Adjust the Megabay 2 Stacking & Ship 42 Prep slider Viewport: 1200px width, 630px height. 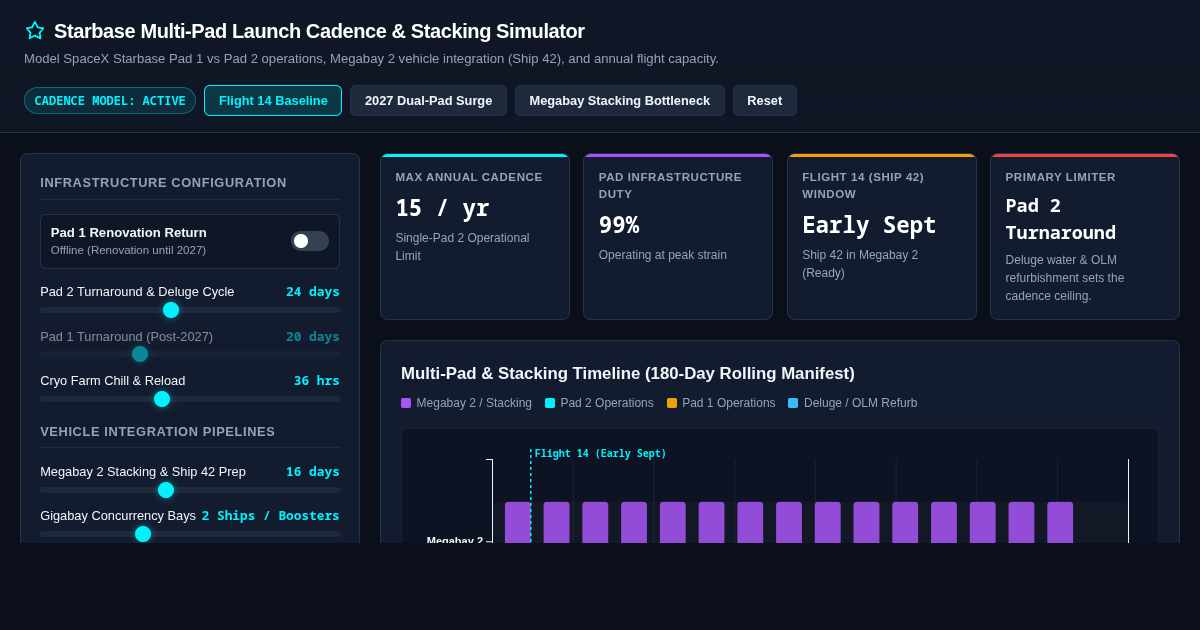190,490
